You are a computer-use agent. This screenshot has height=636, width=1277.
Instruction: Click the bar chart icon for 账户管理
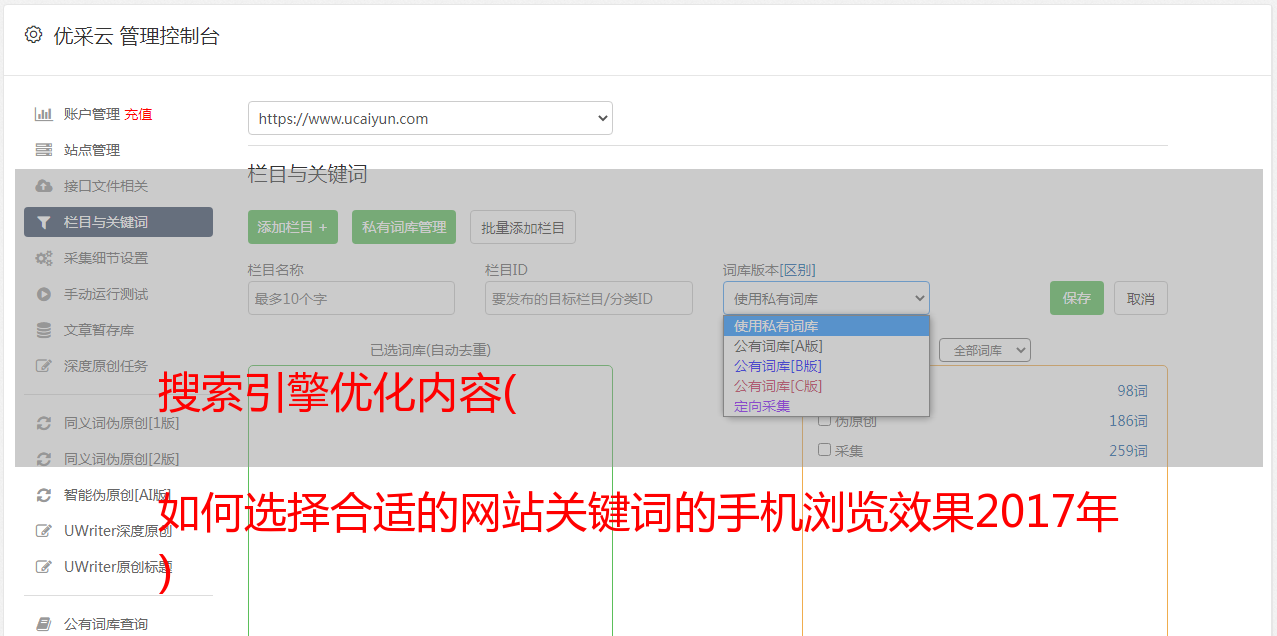(x=43, y=114)
